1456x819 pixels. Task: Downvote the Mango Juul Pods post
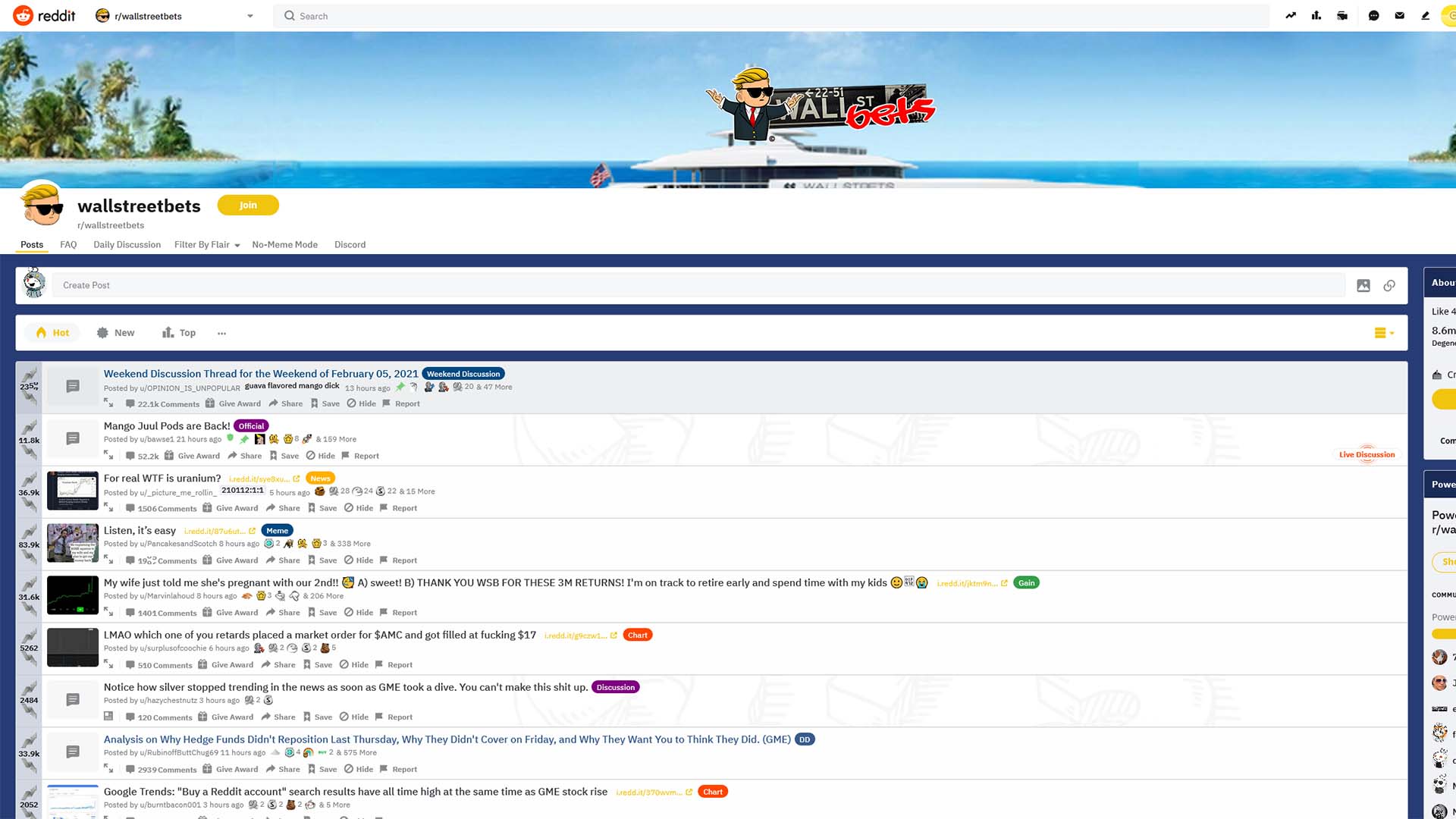click(x=29, y=453)
